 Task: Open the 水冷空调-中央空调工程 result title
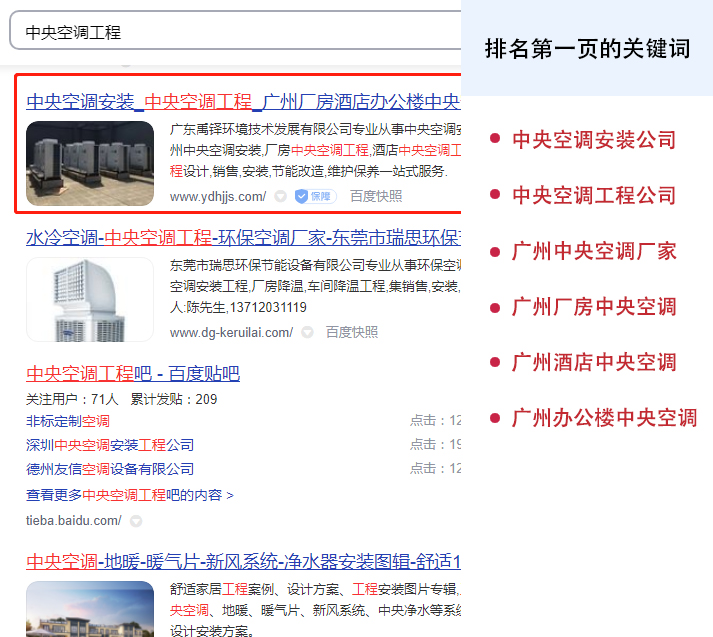click(242, 238)
